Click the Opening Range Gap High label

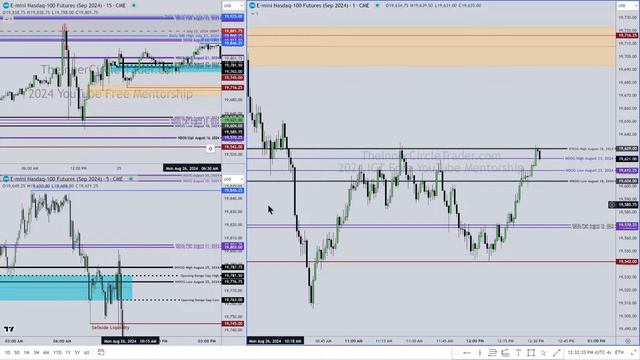point(200,276)
